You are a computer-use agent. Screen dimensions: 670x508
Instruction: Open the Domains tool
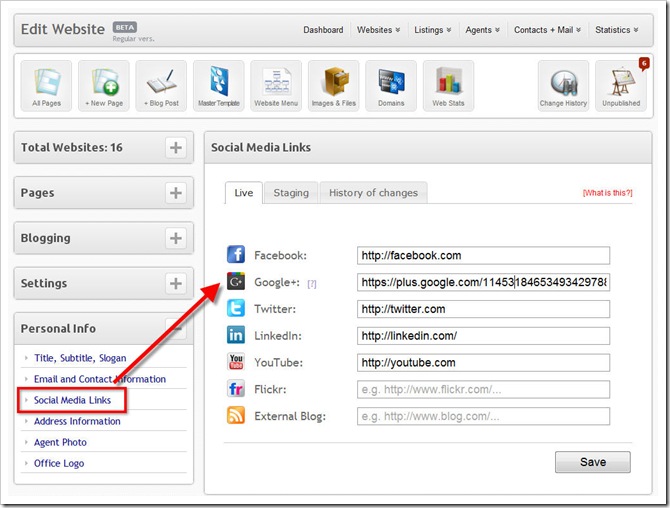391,86
